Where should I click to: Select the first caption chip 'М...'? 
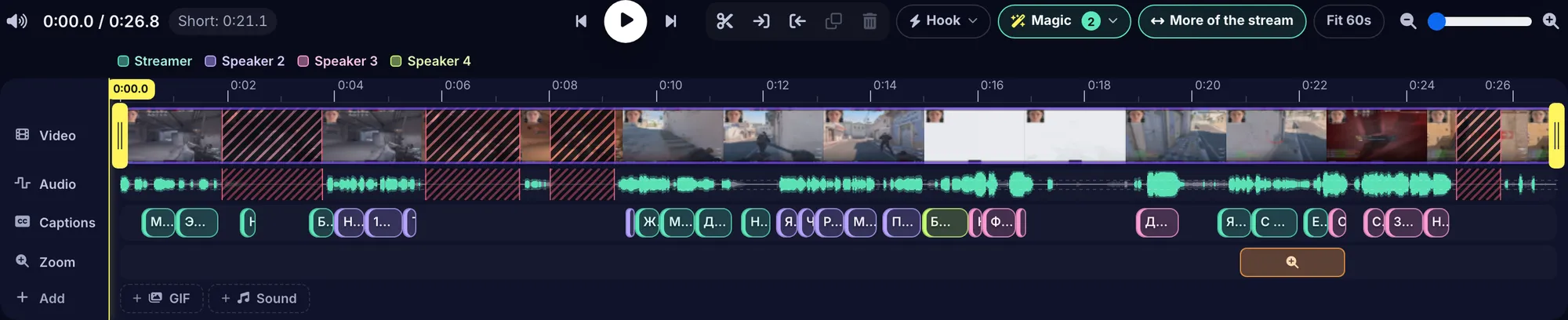[x=159, y=223]
